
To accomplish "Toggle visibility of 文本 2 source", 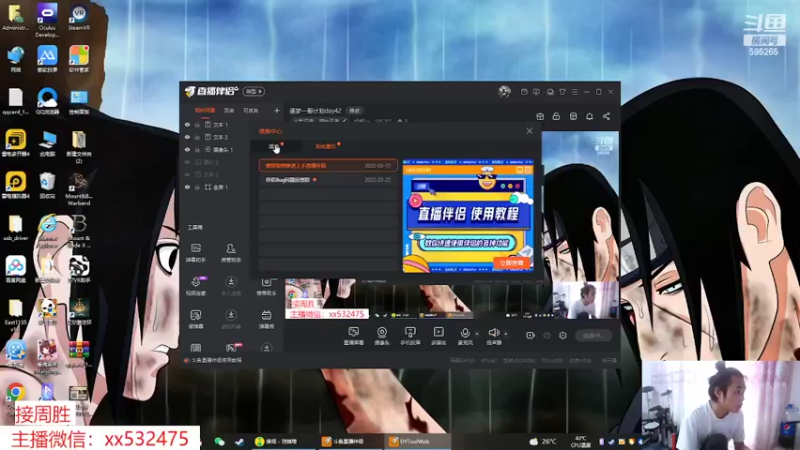I will (x=187, y=137).
